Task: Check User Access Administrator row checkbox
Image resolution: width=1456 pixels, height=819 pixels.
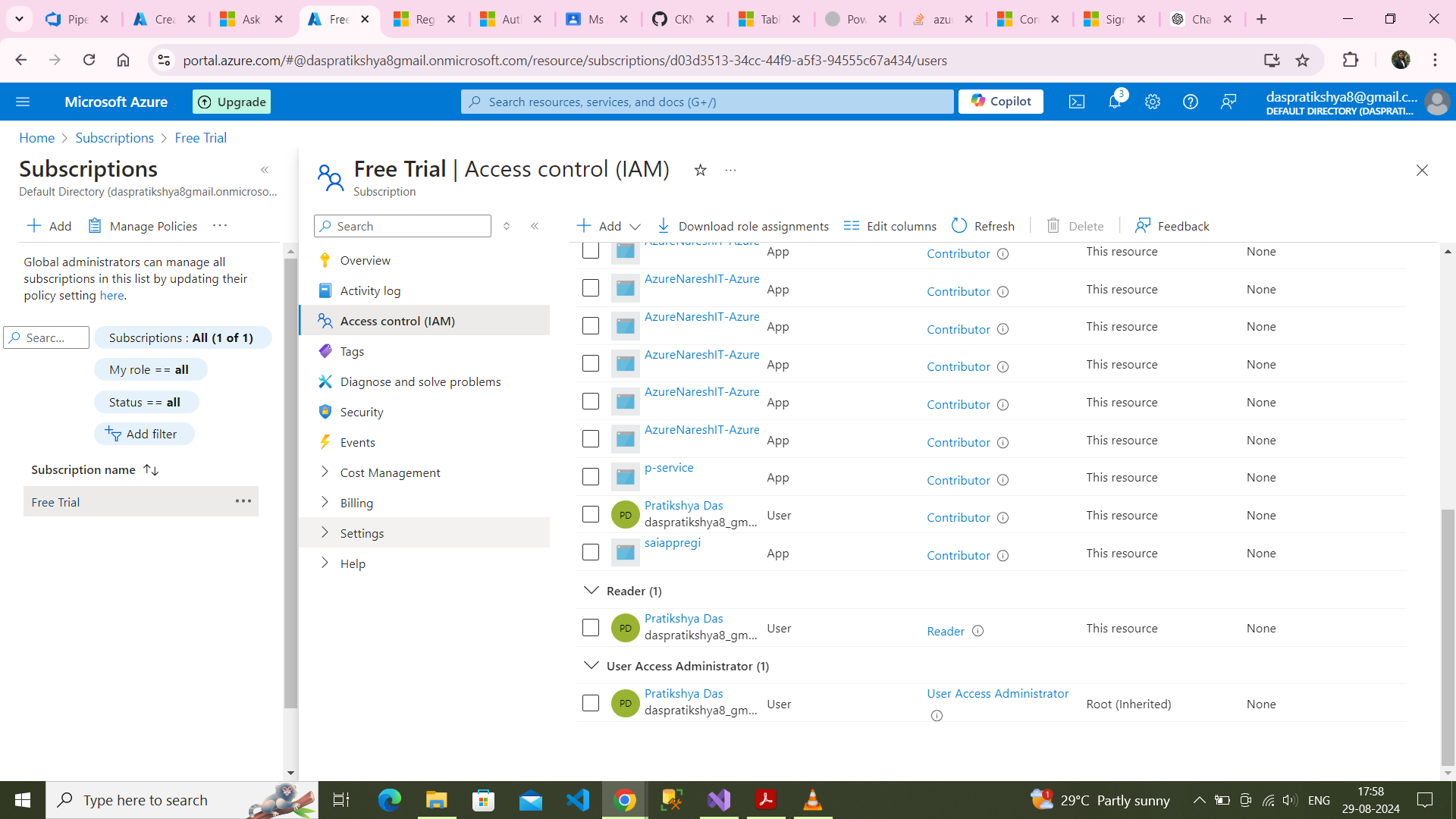Action: point(591,703)
